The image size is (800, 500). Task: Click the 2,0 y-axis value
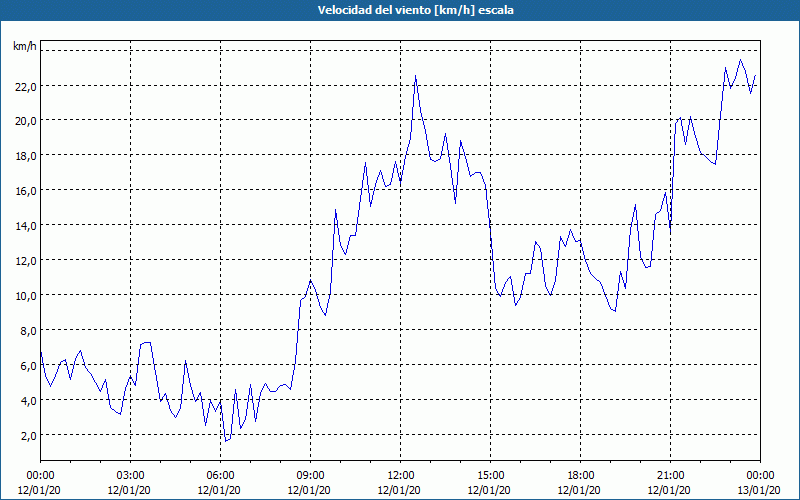click(x=28, y=437)
